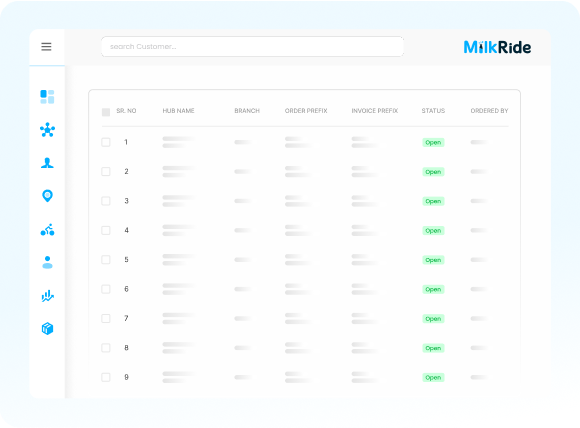This screenshot has width=580, height=428.
Task: Check the checkbox for row 4
Action: (106, 230)
